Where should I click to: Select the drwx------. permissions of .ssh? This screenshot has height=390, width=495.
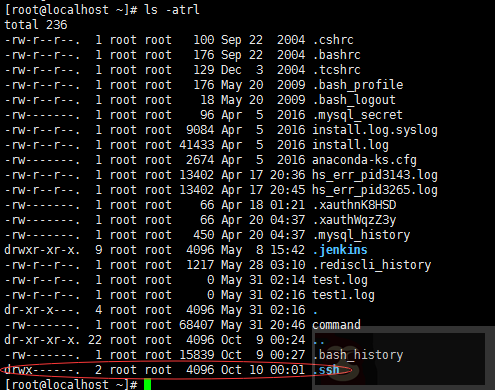pos(42,370)
